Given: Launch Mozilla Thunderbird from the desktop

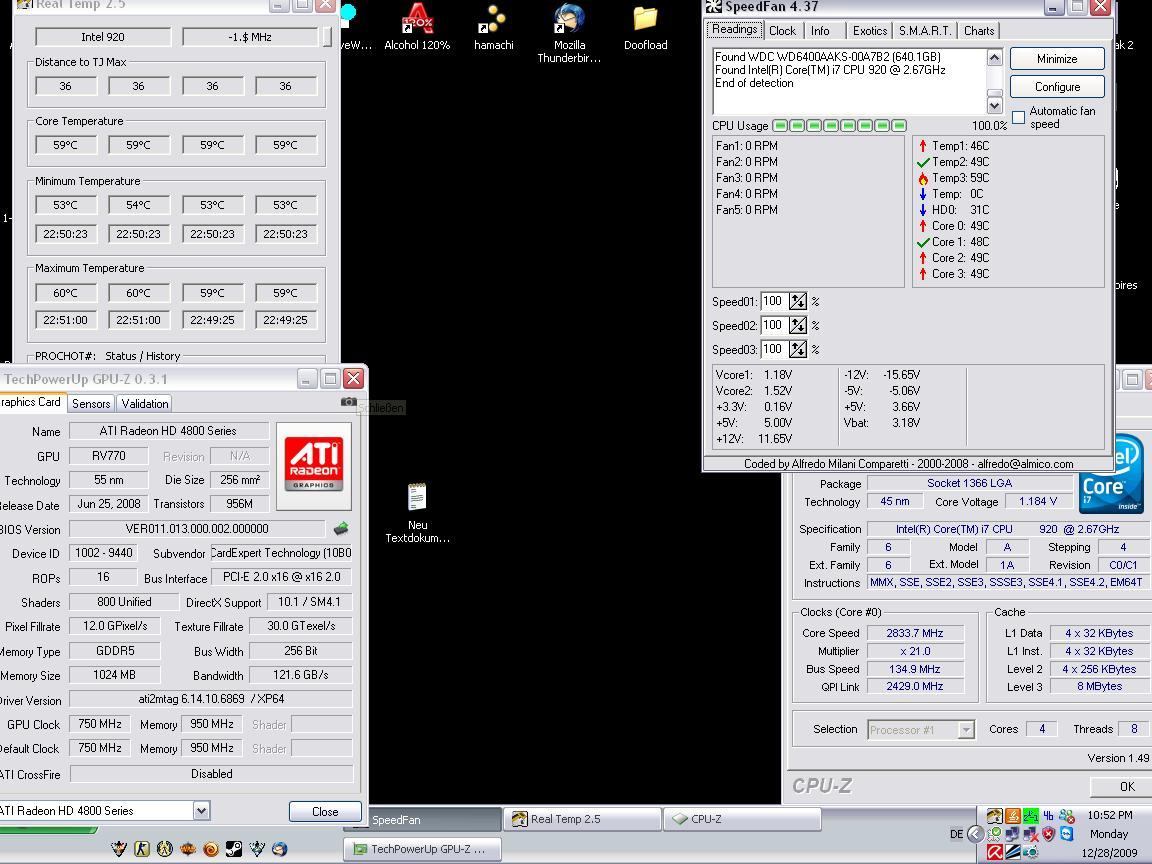Looking at the screenshot, I should [569, 33].
